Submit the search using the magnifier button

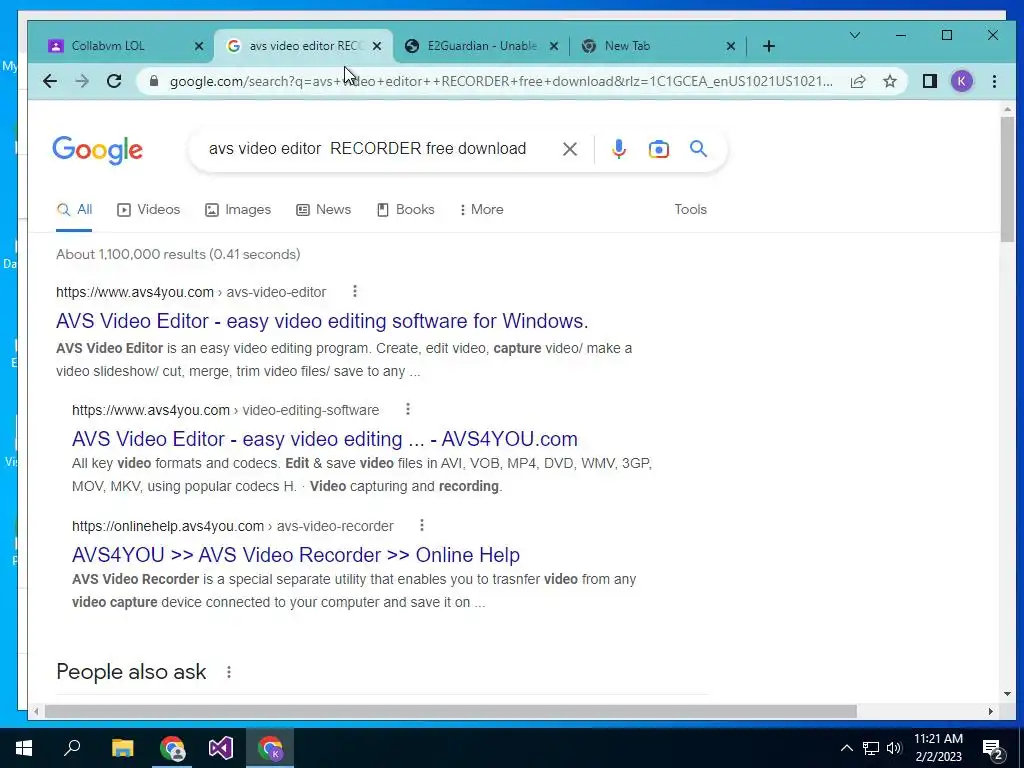coord(698,149)
